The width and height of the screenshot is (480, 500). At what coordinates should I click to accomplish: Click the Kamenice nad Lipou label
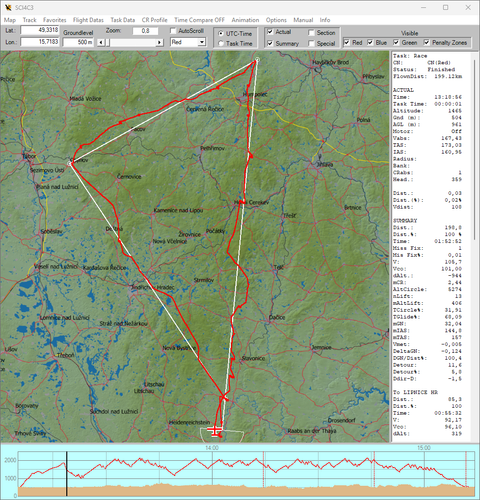point(178,210)
